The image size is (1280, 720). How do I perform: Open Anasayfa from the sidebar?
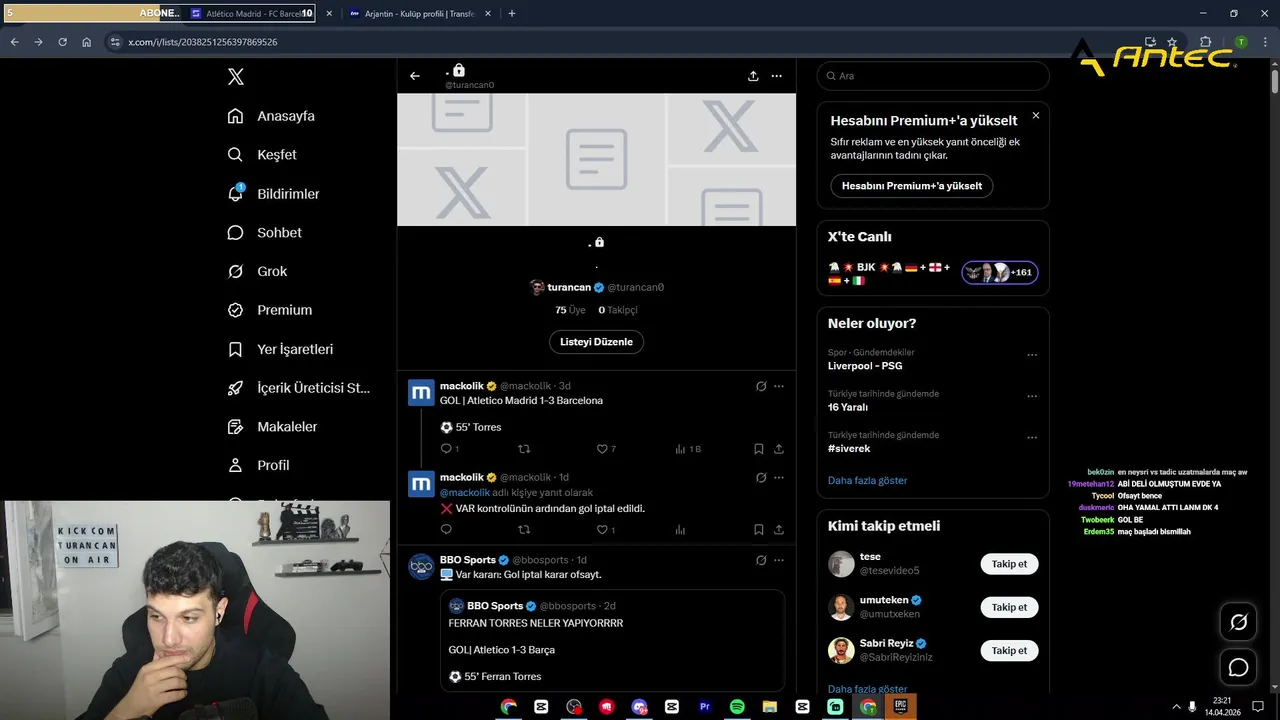pyautogui.click(x=271, y=116)
